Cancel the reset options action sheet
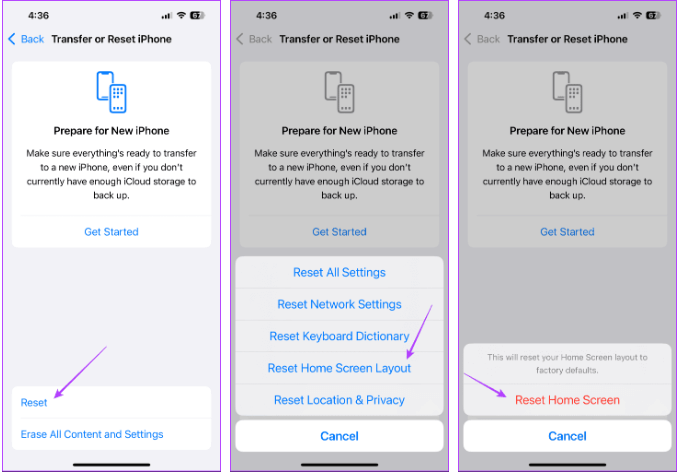 340,436
